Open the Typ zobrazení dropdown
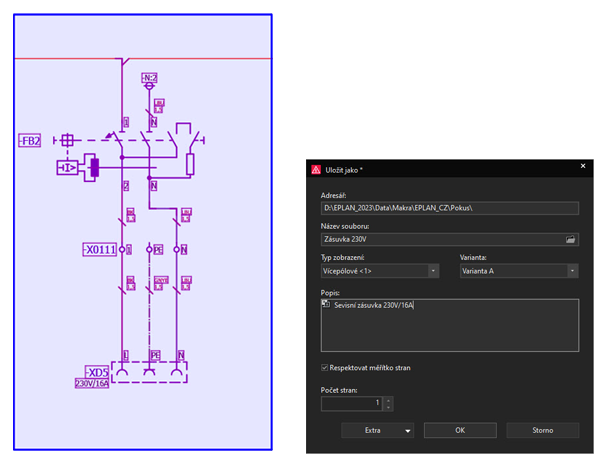The image size is (600, 456). pos(433,271)
